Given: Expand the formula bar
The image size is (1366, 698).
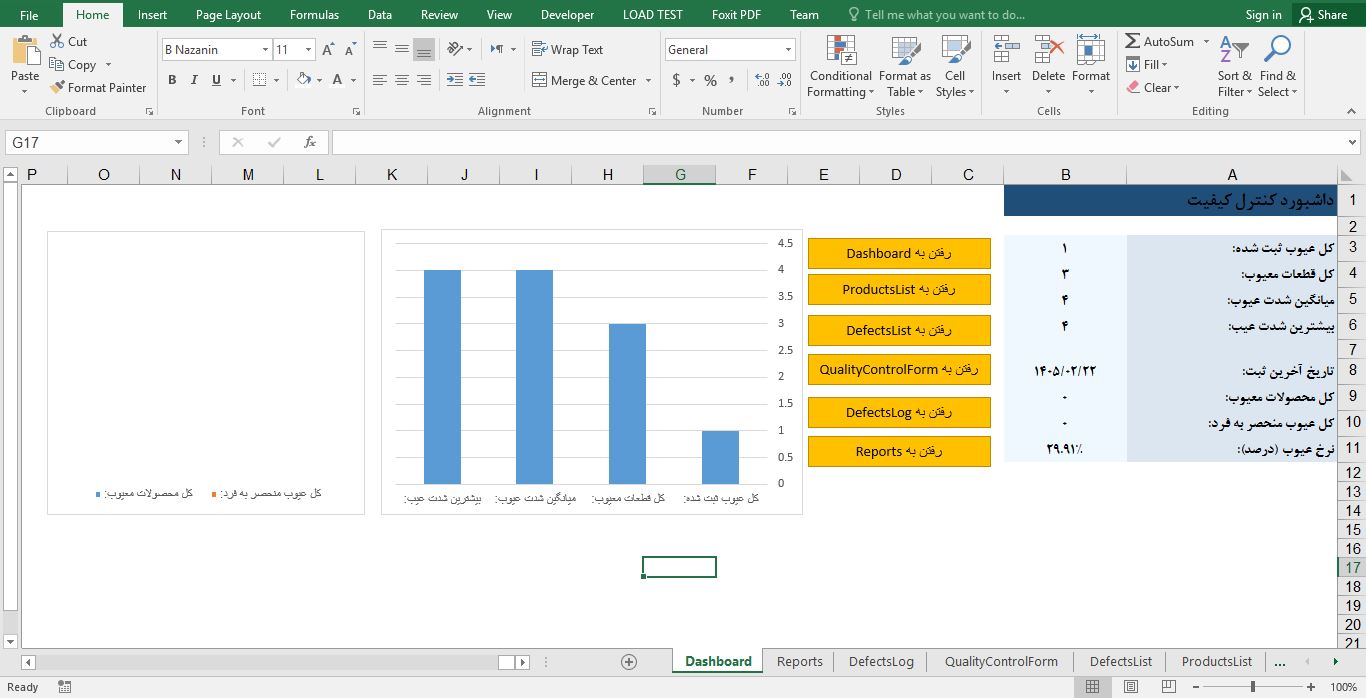Looking at the screenshot, I should (1353, 142).
